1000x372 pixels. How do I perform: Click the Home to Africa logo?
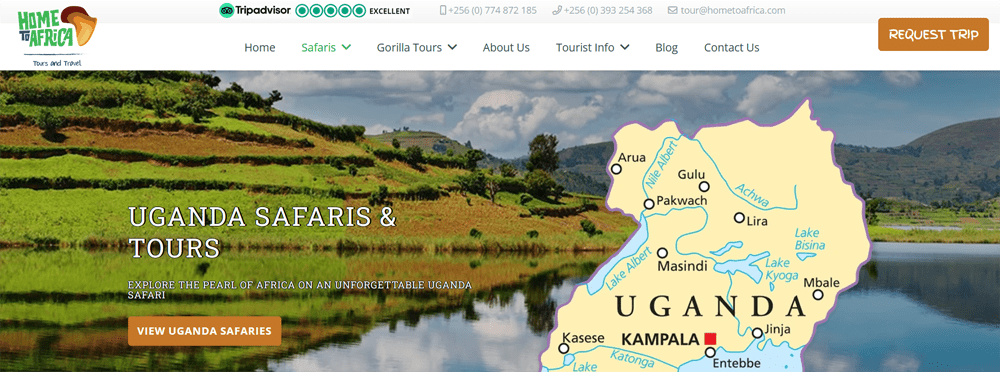[57, 36]
